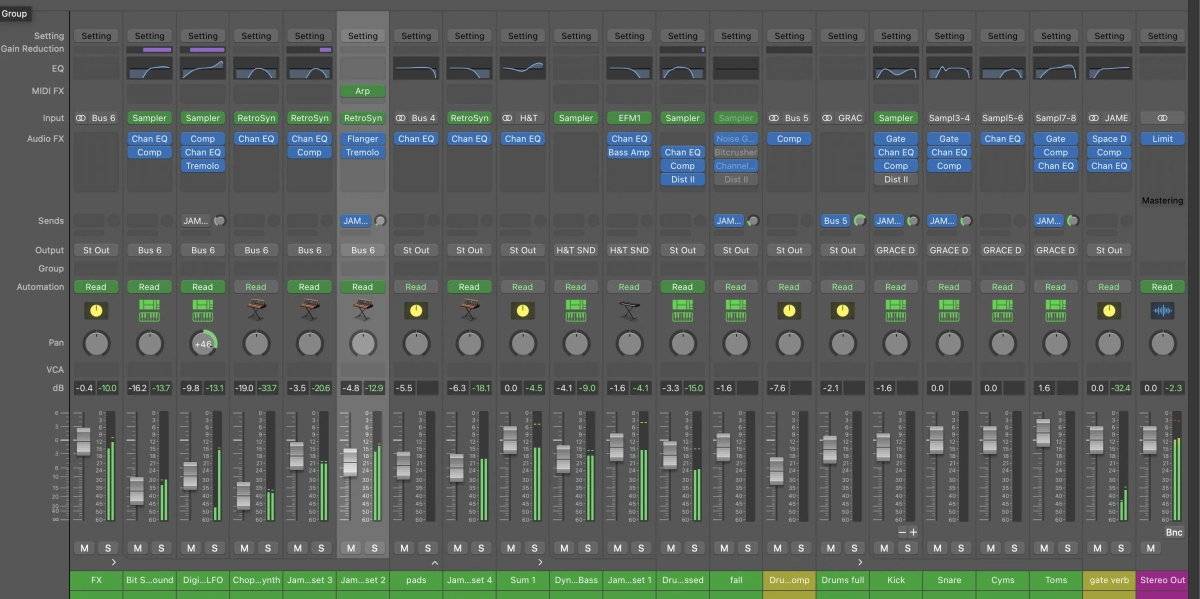This screenshot has width=1200, height=599.
Task: Click the Stereo Out volume fader
Action: pyautogui.click(x=1149, y=438)
